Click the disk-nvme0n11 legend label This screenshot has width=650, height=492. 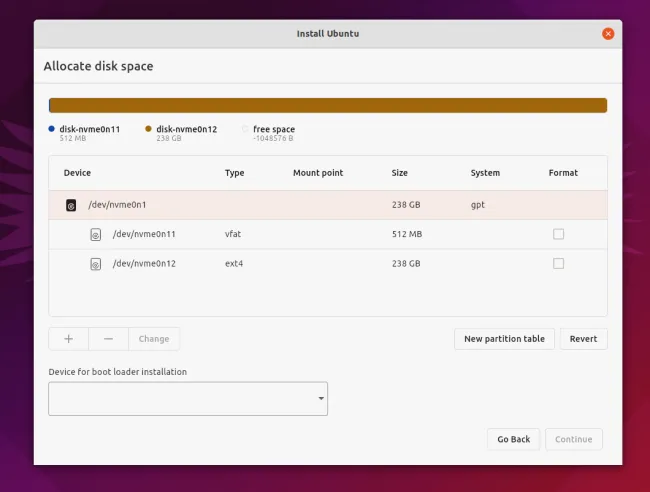pos(90,129)
